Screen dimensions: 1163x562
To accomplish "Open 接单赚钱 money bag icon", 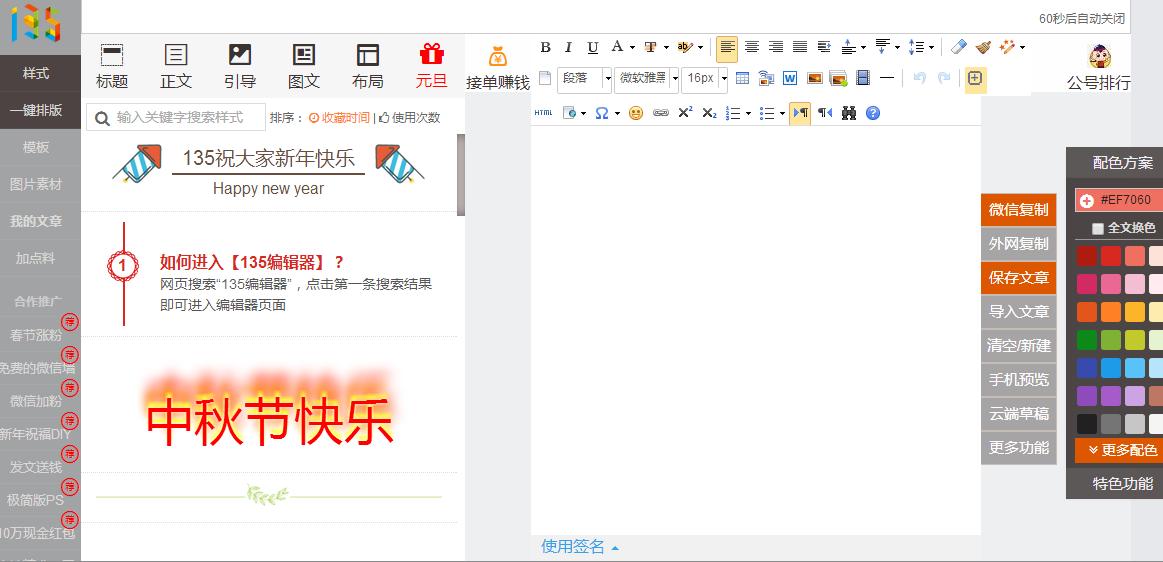I will 498,57.
